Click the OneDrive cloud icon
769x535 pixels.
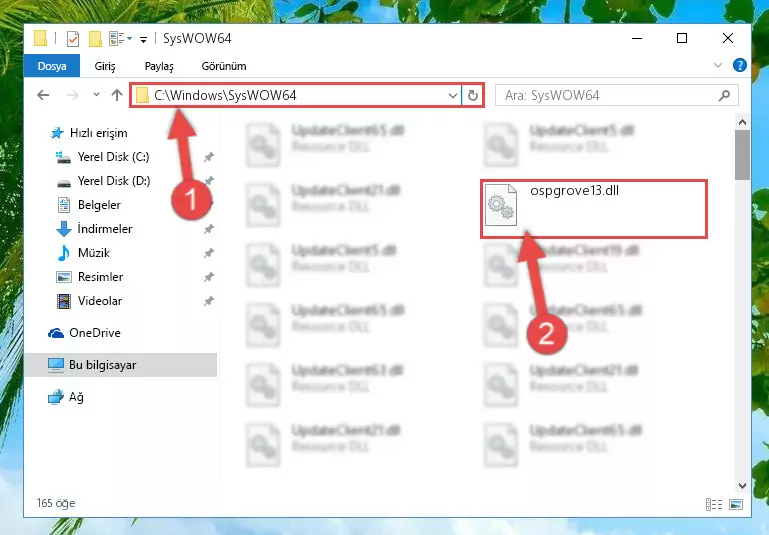(x=56, y=333)
